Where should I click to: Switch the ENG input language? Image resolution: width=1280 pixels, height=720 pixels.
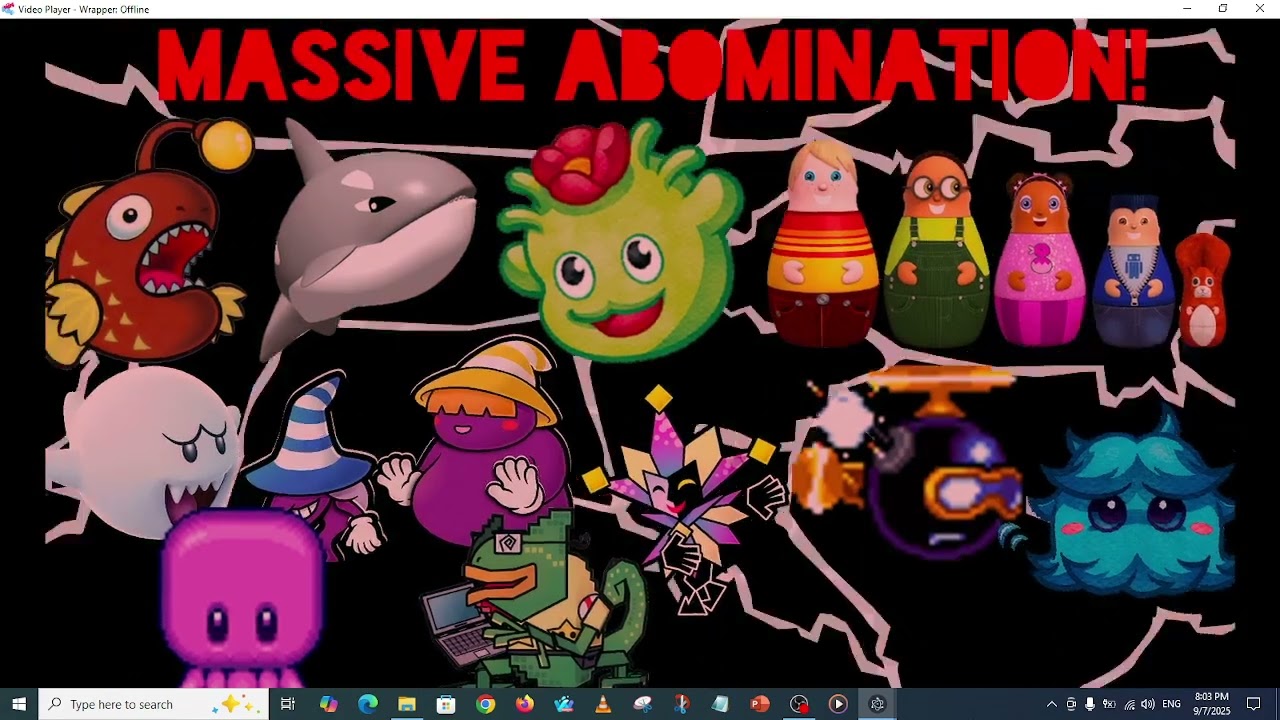(x=1172, y=704)
